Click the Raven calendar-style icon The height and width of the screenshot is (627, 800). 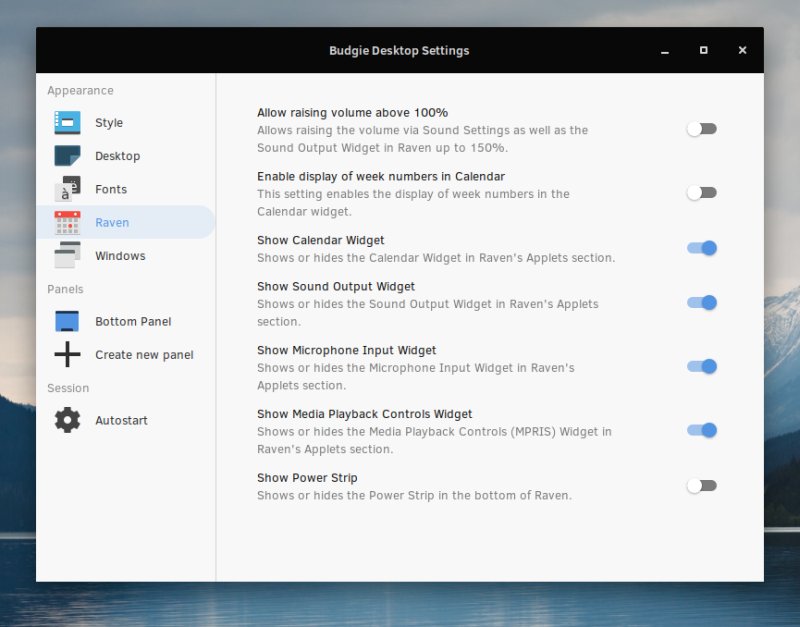(66, 222)
